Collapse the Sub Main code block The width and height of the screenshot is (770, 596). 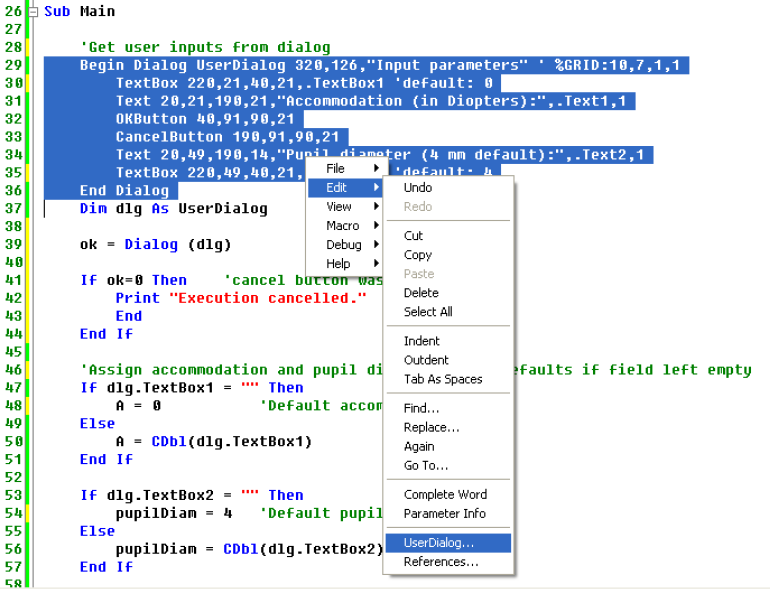[33, 12]
